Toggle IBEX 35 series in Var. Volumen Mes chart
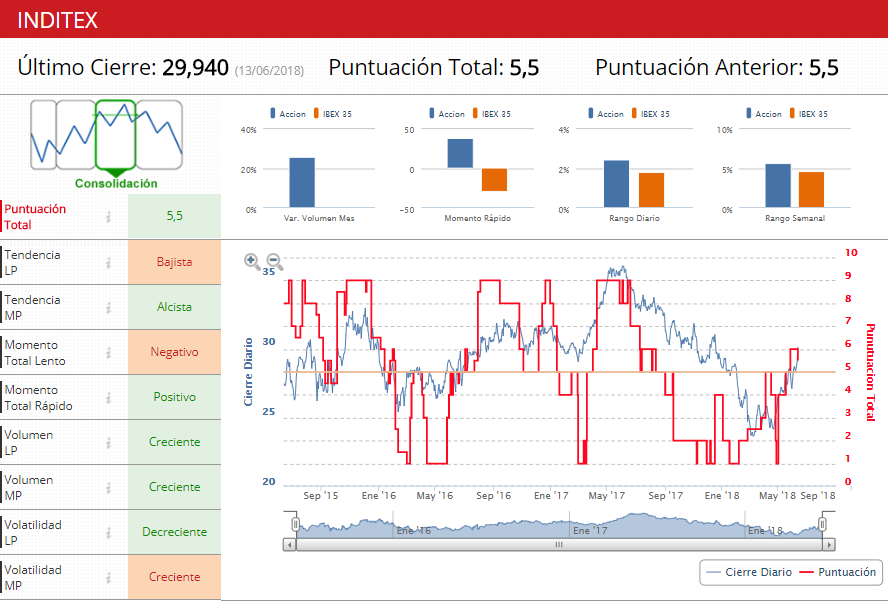Image resolution: width=889 pixels, height=602 pixels. [x=333, y=114]
